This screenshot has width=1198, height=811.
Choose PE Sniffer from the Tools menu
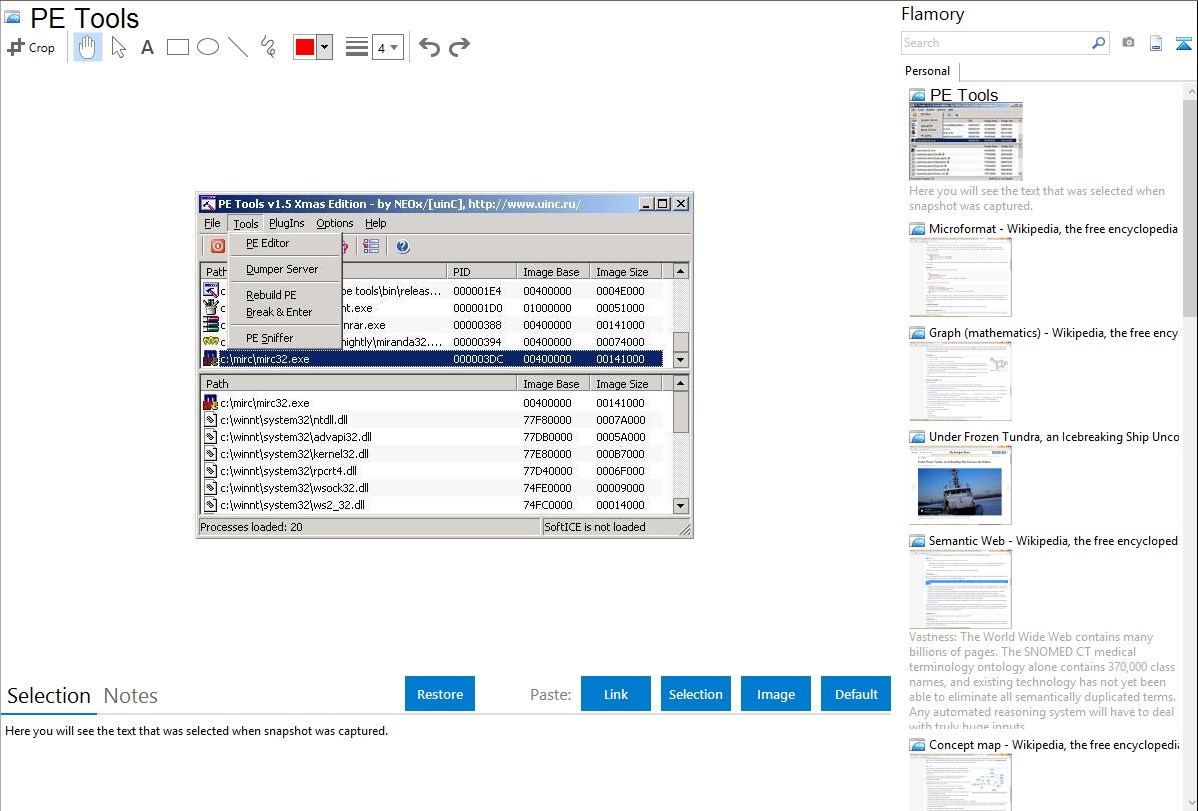[285, 338]
